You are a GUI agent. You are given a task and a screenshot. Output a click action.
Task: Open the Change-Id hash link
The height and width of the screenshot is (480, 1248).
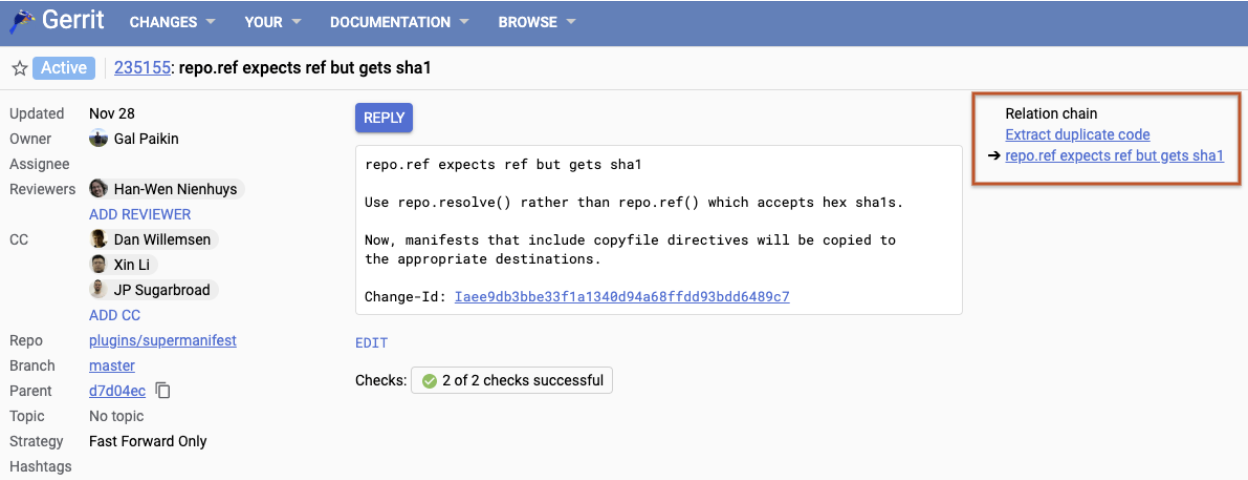[621, 297]
